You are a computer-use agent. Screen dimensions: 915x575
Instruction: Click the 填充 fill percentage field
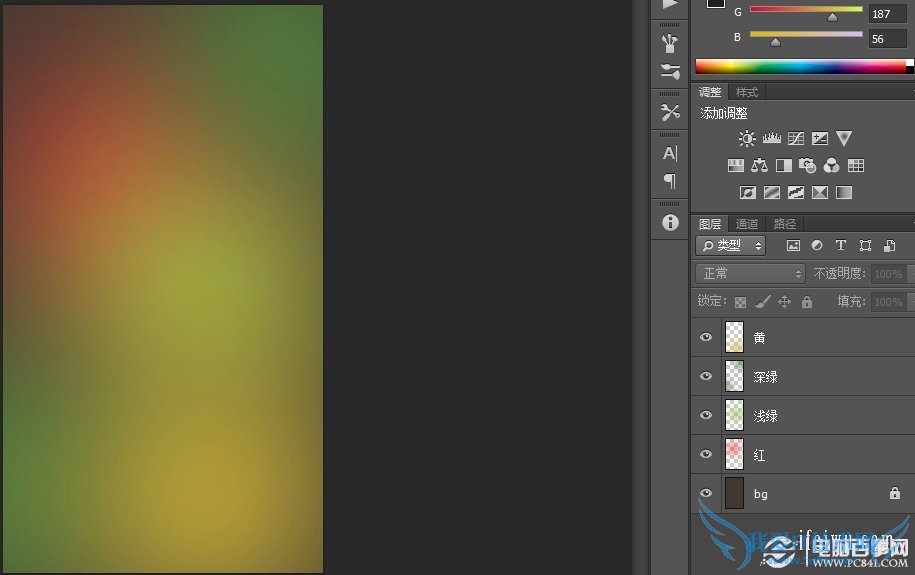888,302
